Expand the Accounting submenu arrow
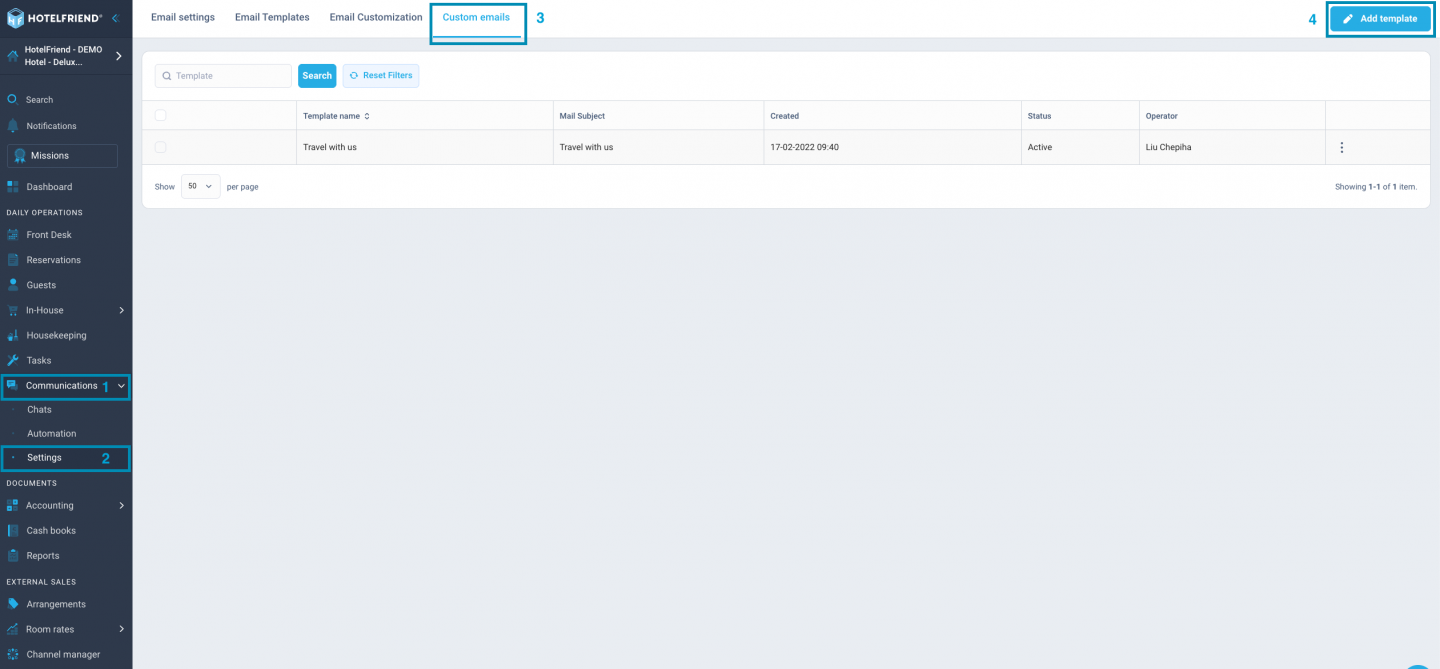Screen dimensions: 1440x669 tap(122, 505)
